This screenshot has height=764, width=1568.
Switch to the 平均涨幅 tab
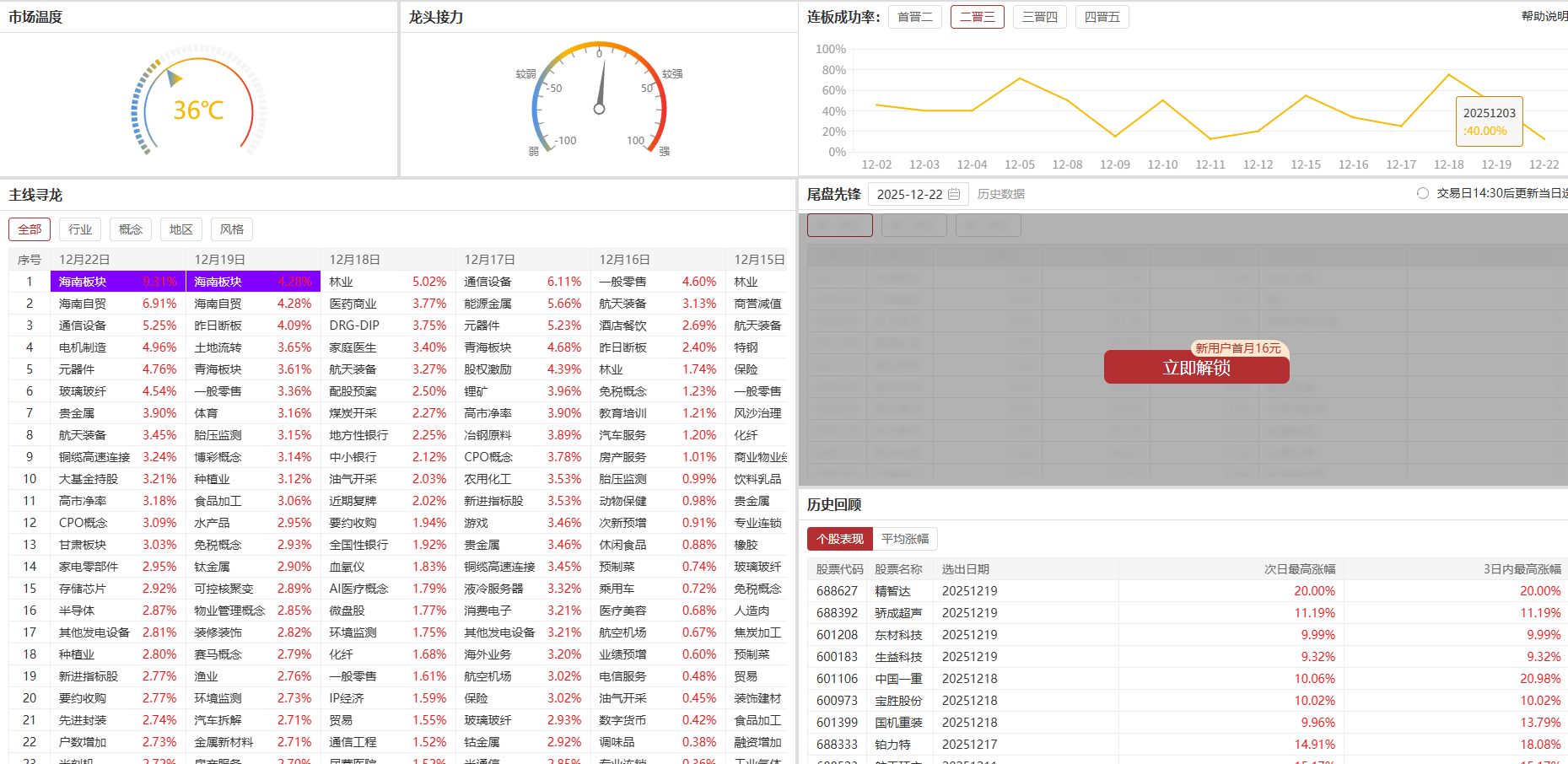904,539
